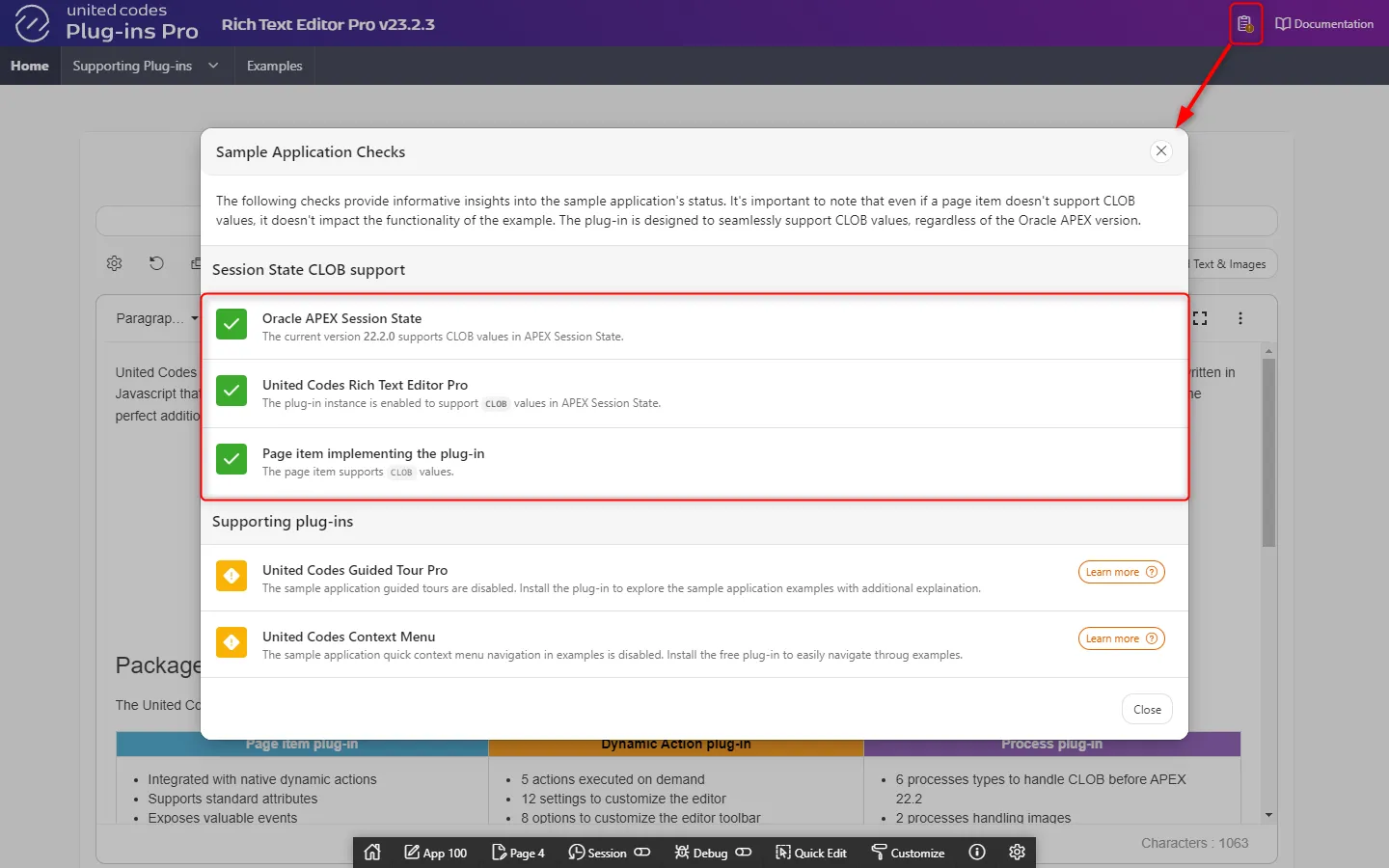Image resolution: width=1389 pixels, height=868 pixels.
Task: Click the reset/undo circular arrow icon
Action: 156,263
